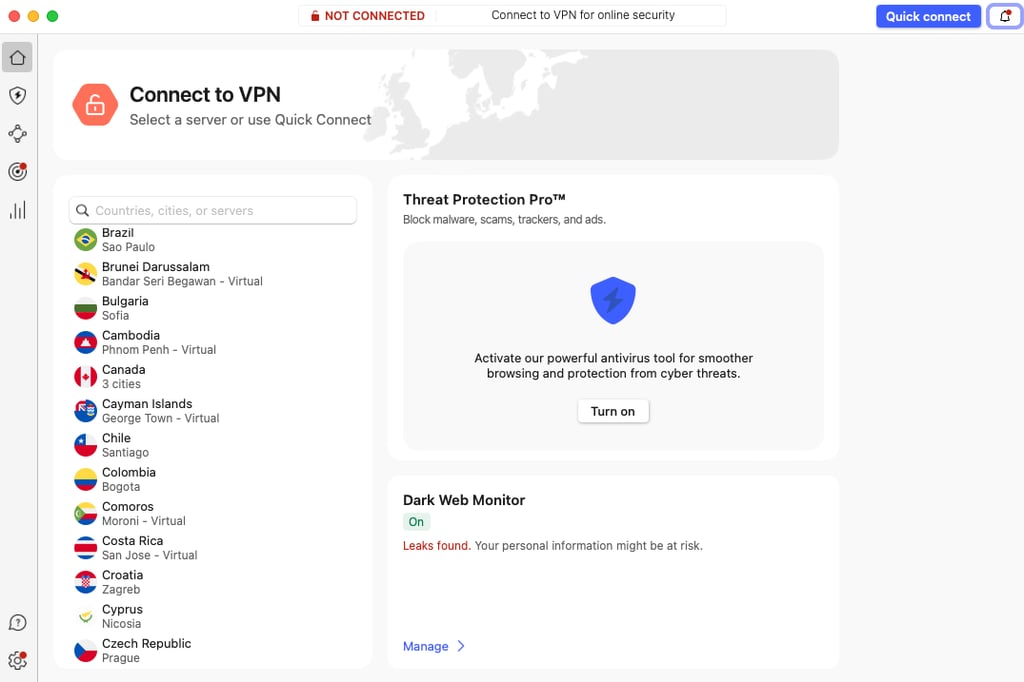Click the Dark Web Monitor heading

tap(464, 500)
